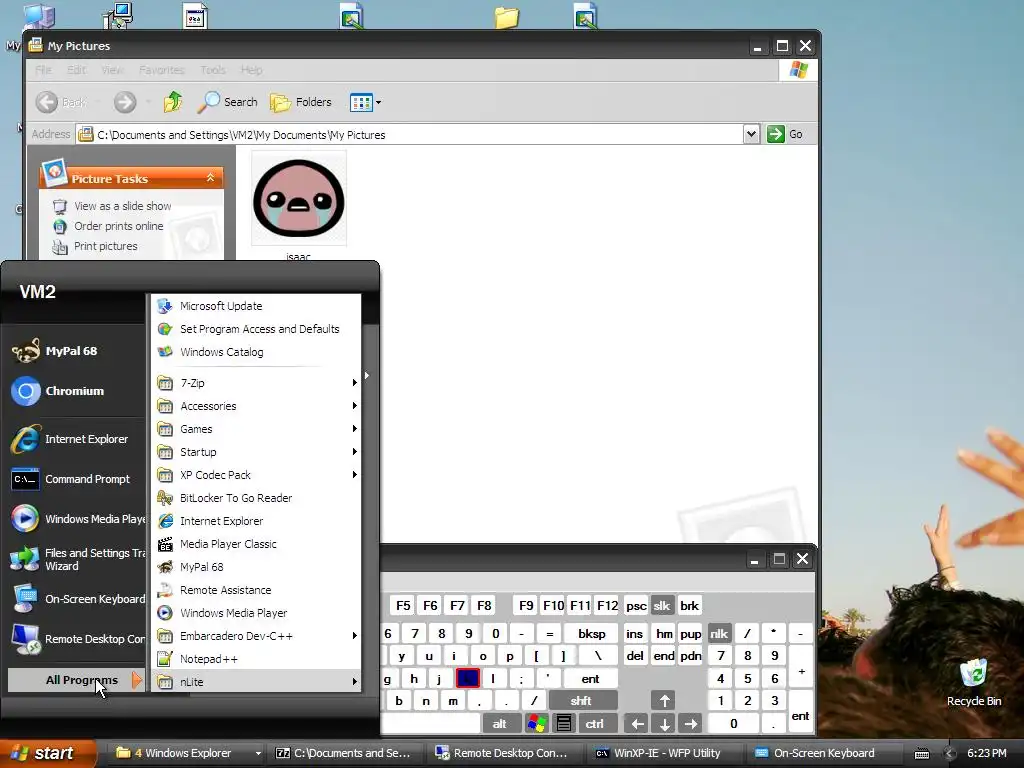
Task: Click All Programs button
Action: coord(75,680)
